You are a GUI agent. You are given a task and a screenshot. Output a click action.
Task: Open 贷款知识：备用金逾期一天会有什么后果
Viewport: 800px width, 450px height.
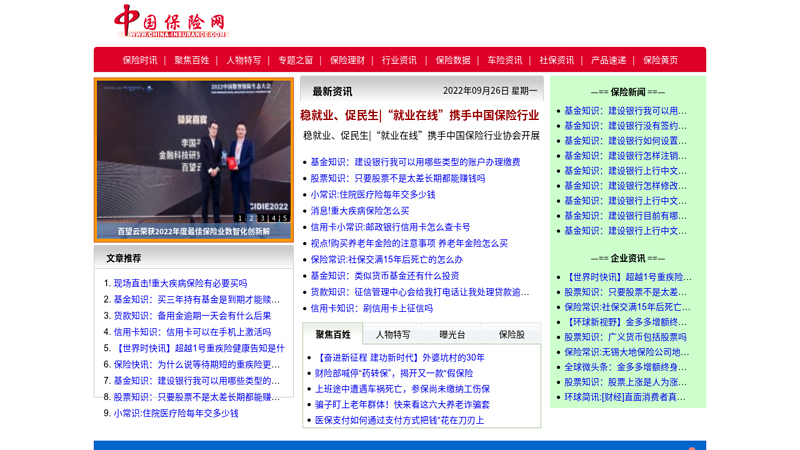tap(192, 316)
